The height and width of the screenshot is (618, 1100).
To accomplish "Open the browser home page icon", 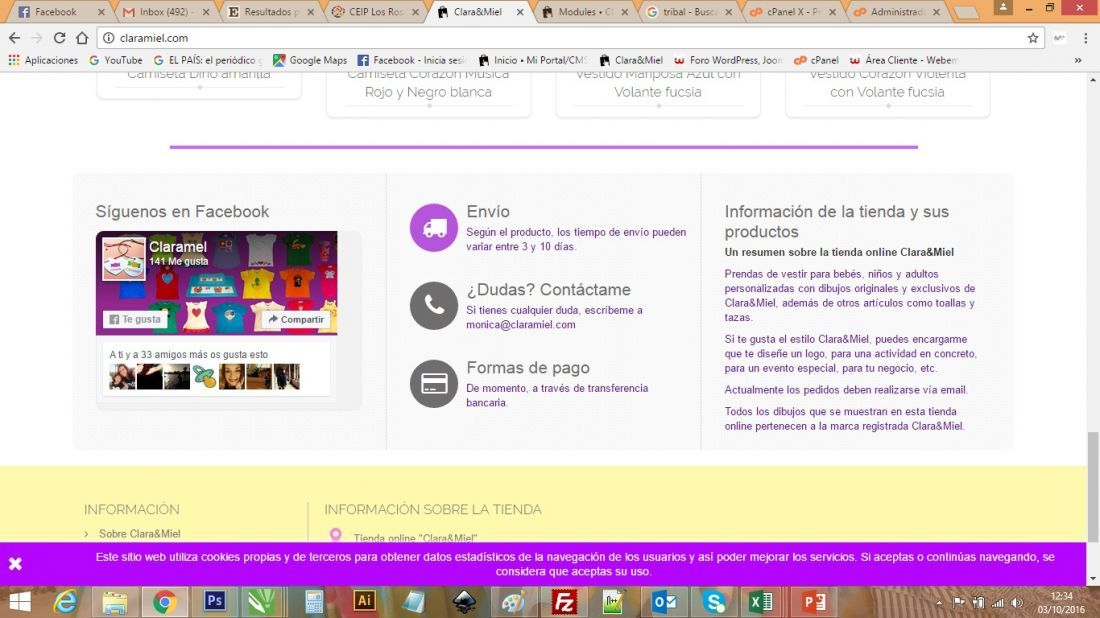I will tap(82, 38).
